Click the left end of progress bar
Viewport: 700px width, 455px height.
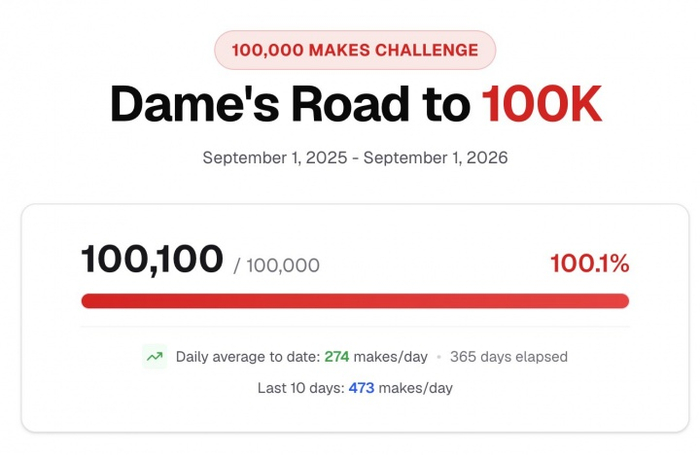click(86, 301)
